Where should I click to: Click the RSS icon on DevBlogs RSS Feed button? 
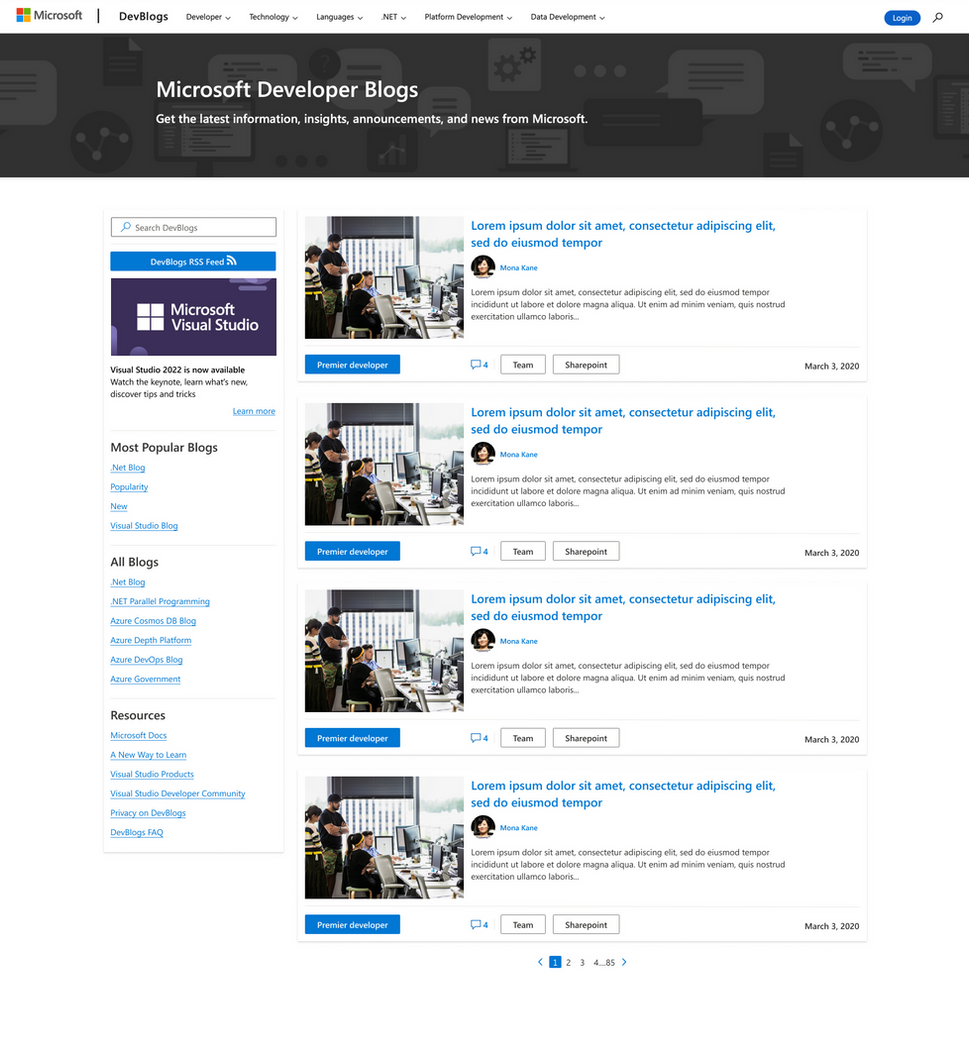pyautogui.click(x=231, y=260)
